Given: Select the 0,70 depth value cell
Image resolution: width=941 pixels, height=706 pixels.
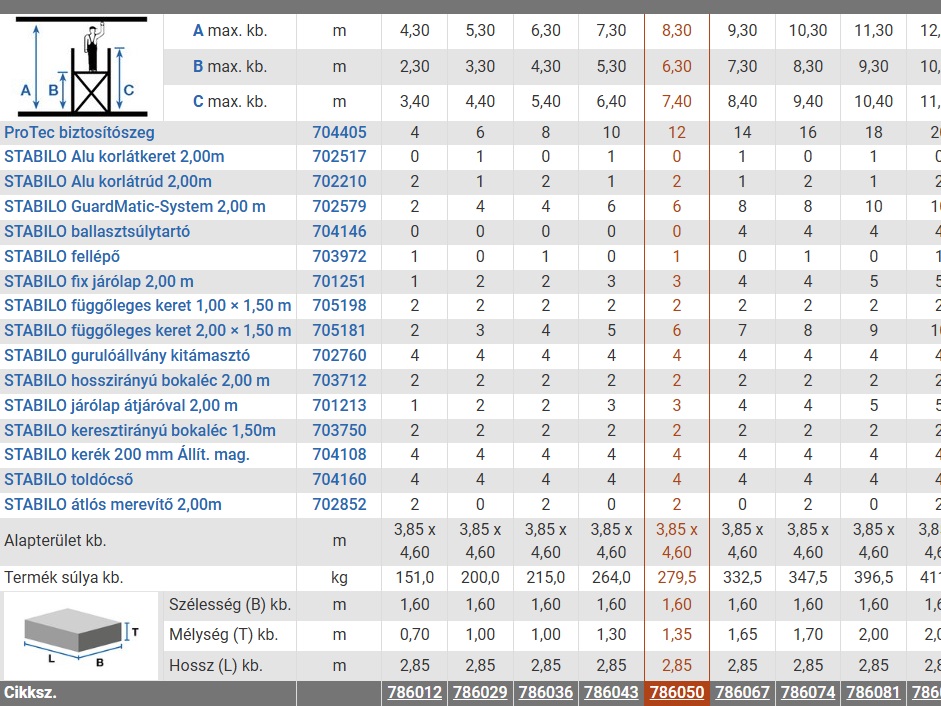Looking at the screenshot, I should 414,635.
